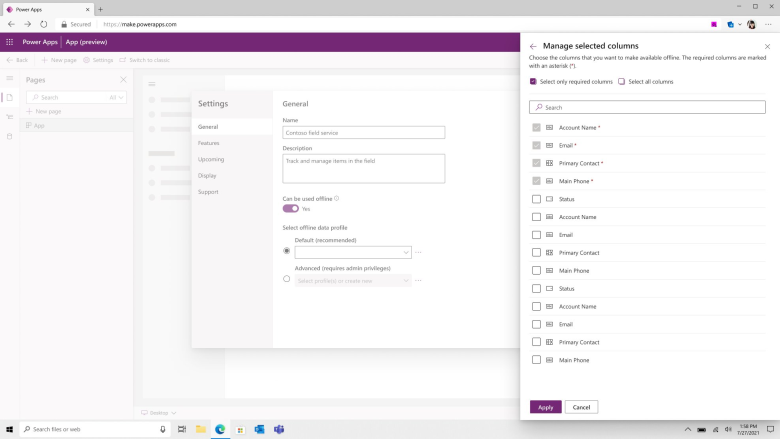This screenshot has height=439, width=780.
Task: Open Microsoft Teams from the taskbar
Action: (x=279, y=430)
